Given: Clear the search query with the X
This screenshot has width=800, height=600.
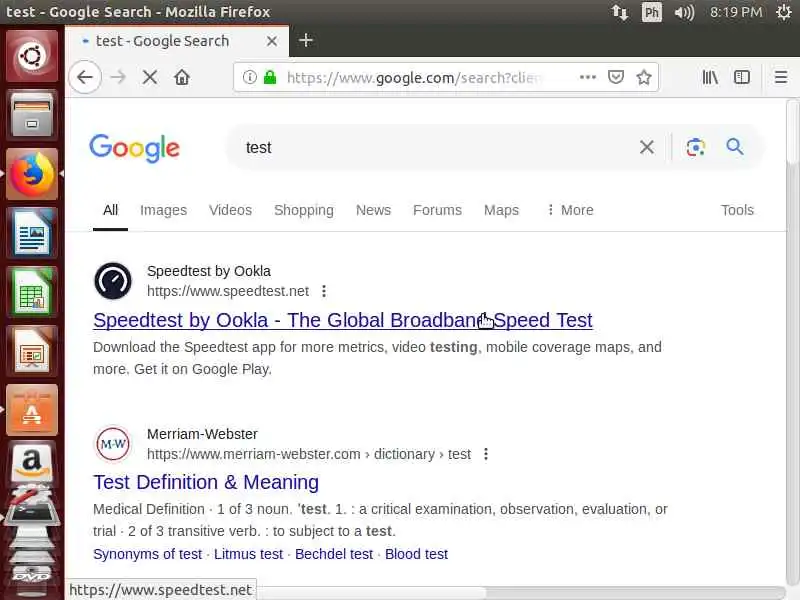Looking at the screenshot, I should (x=646, y=147).
